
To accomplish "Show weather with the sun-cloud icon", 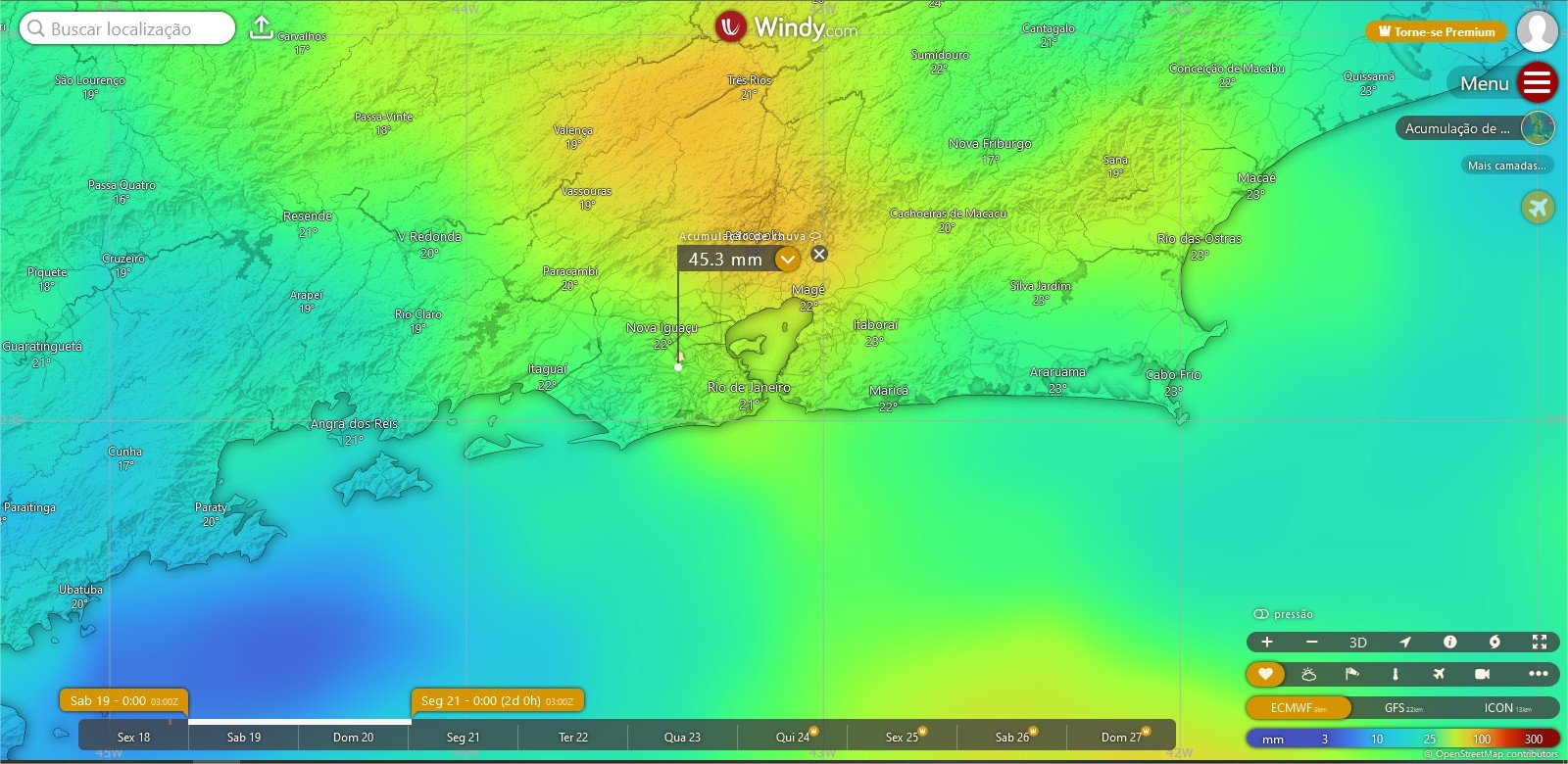I will 1308,674.
